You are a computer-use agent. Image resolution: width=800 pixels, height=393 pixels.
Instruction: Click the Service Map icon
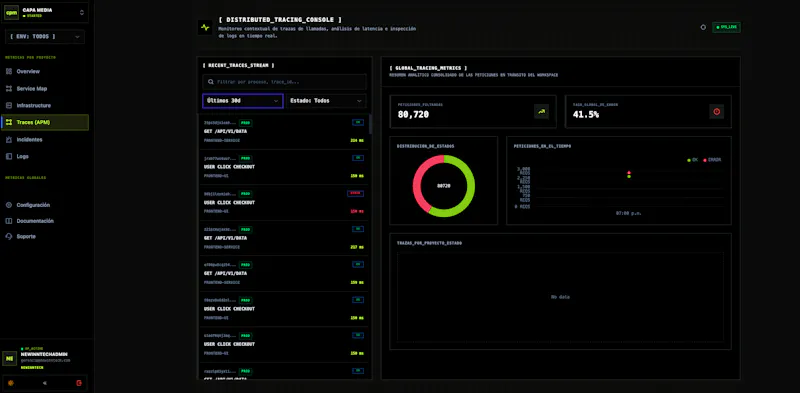coord(9,88)
